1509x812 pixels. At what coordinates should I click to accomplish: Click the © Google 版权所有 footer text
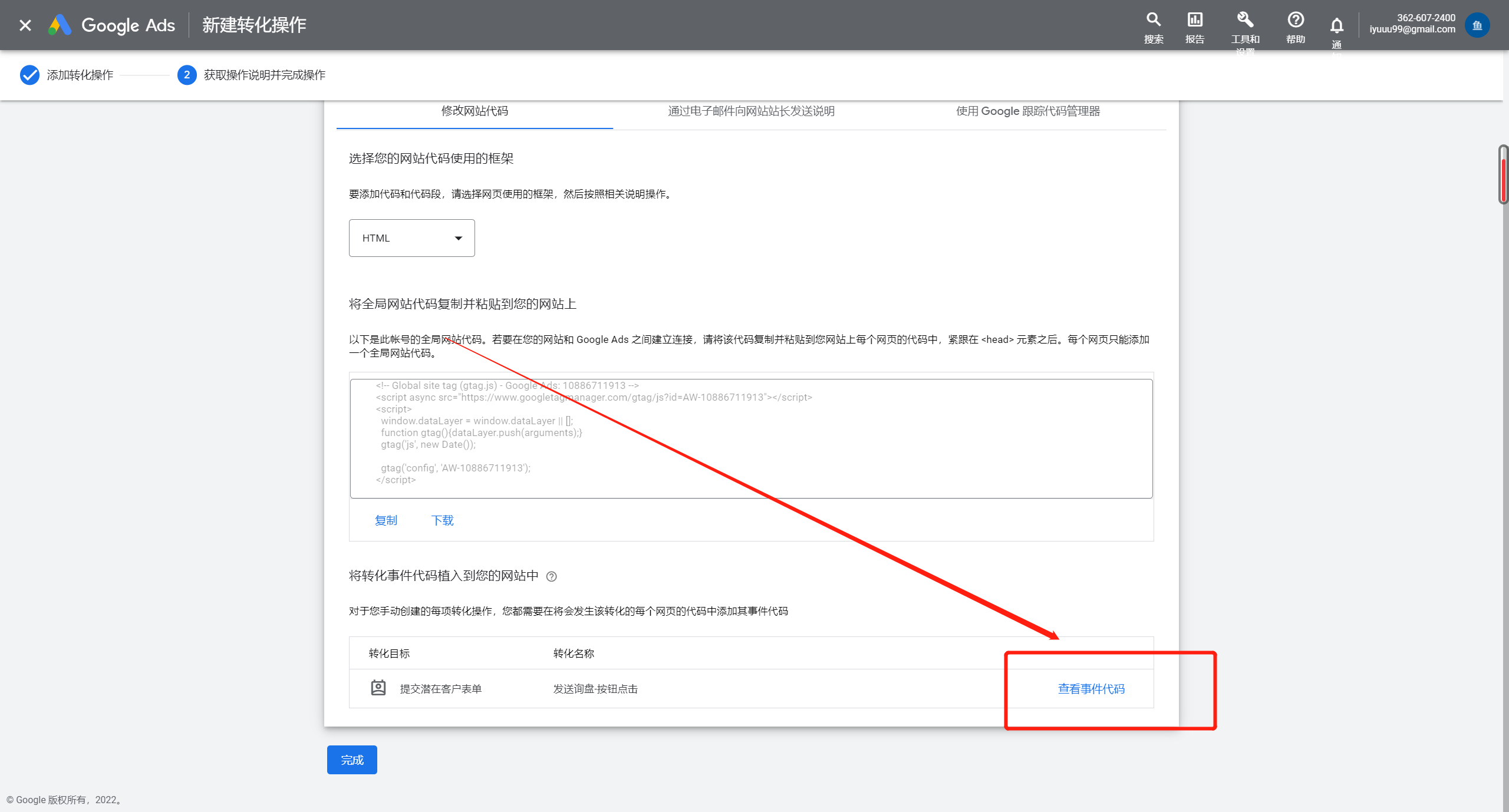click(x=65, y=800)
